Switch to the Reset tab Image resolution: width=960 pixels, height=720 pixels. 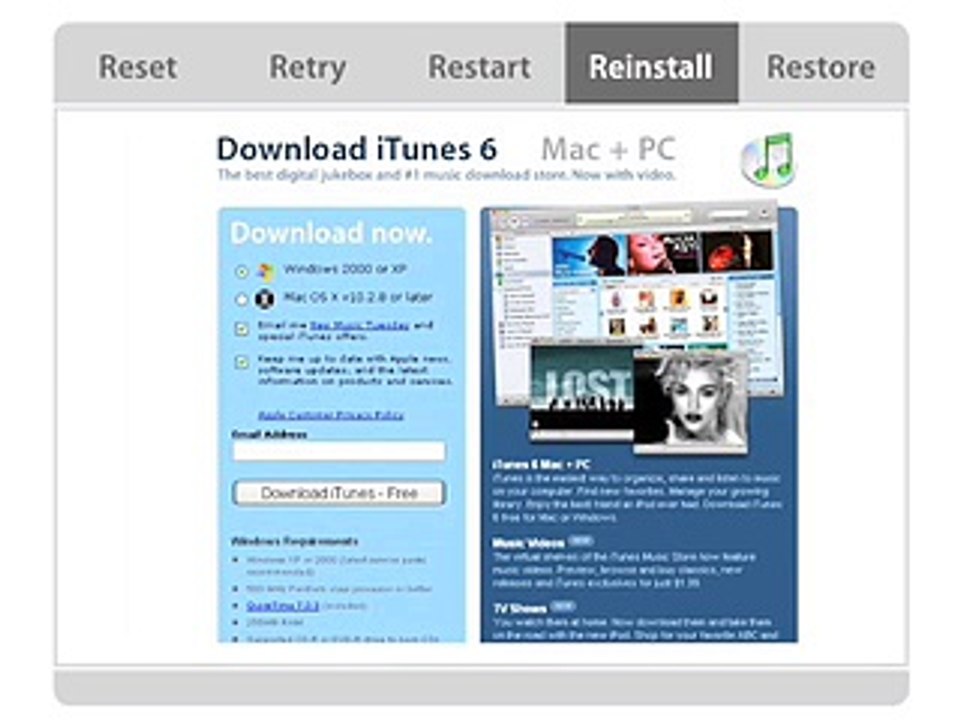pos(138,67)
